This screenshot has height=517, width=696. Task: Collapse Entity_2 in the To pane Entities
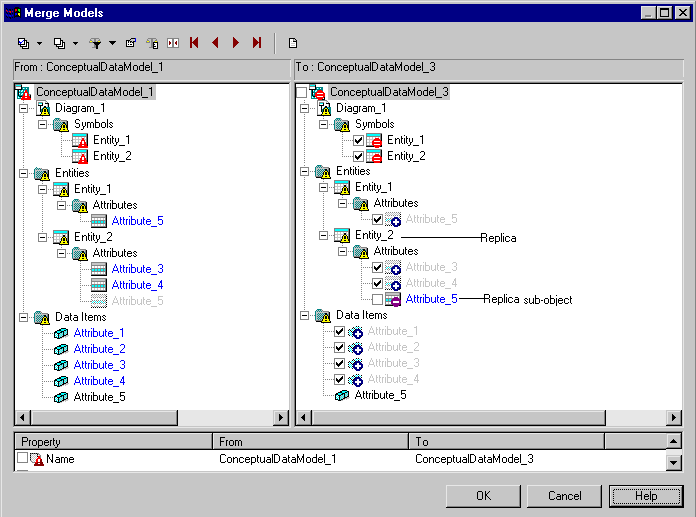[x=324, y=235]
